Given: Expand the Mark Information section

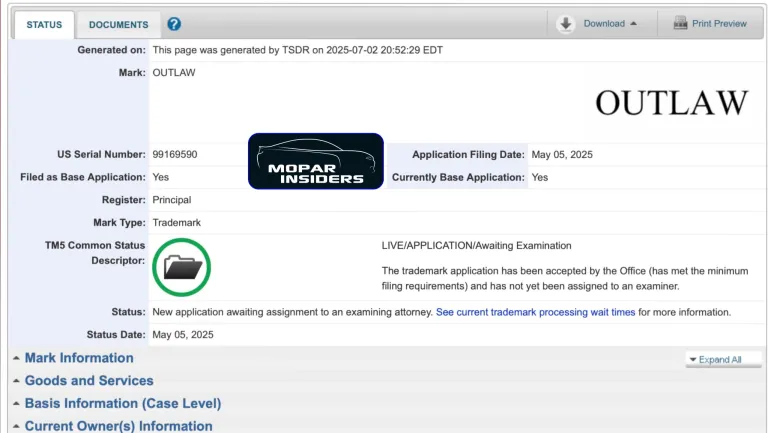Looking at the screenshot, I should pyautogui.click(x=78, y=358).
